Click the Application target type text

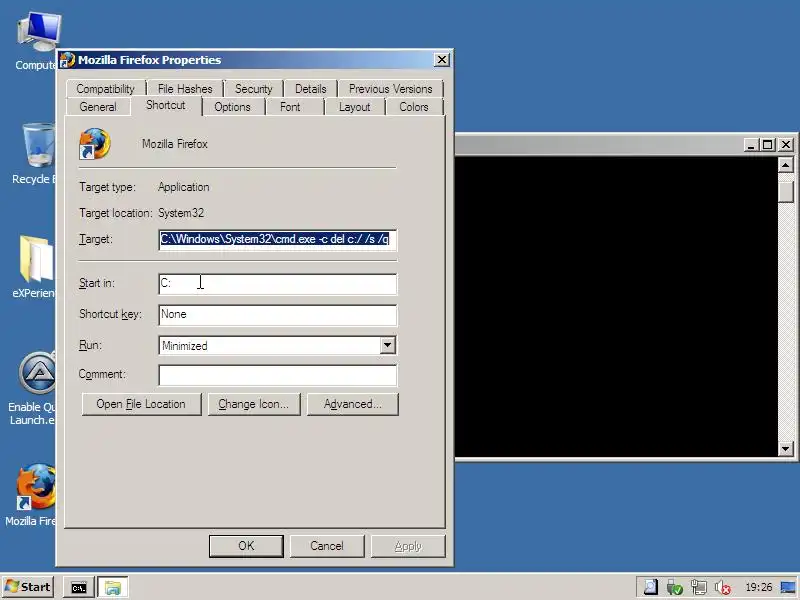click(x=184, y=187)
